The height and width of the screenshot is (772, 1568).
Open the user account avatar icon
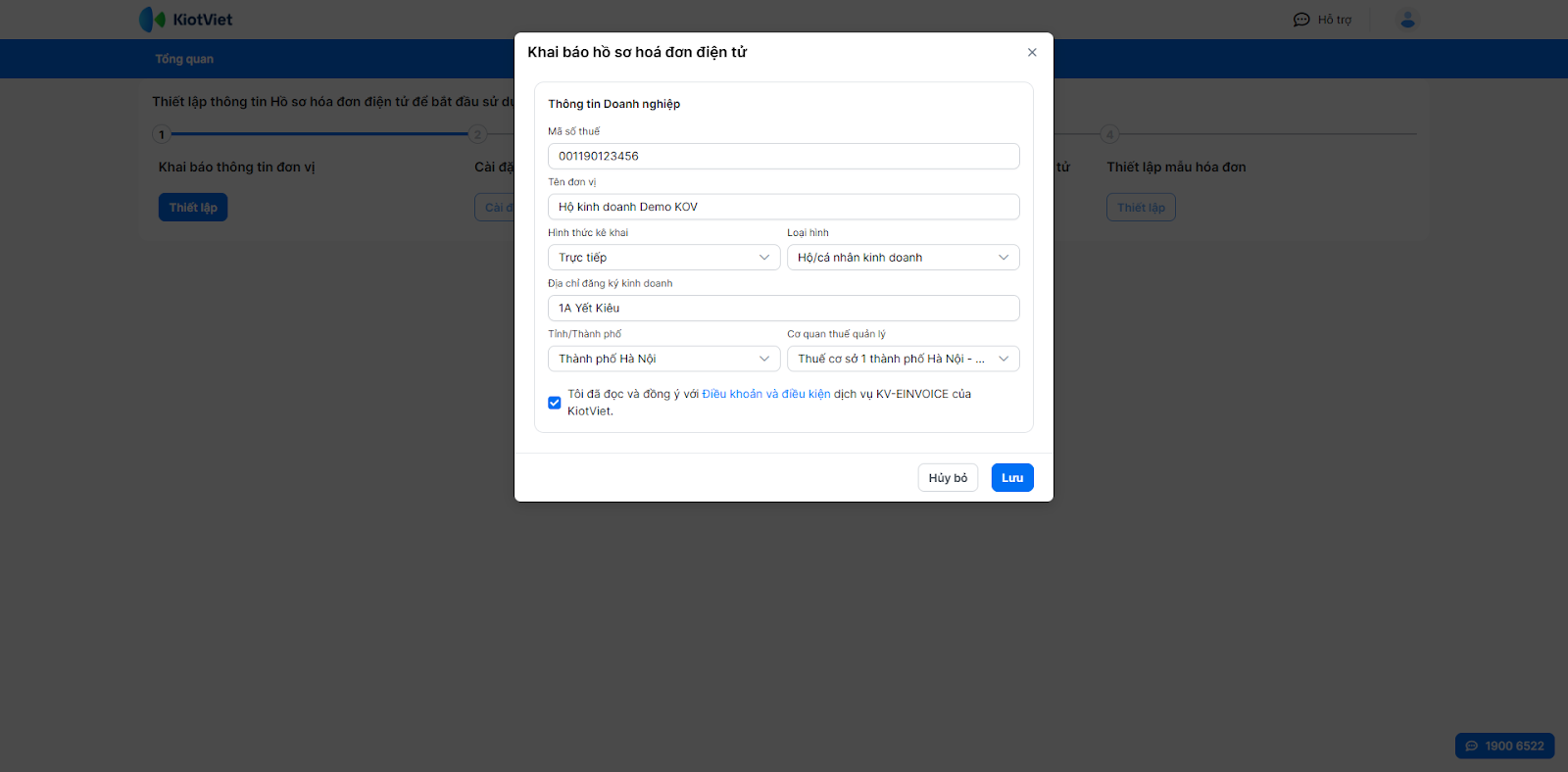1407,20
